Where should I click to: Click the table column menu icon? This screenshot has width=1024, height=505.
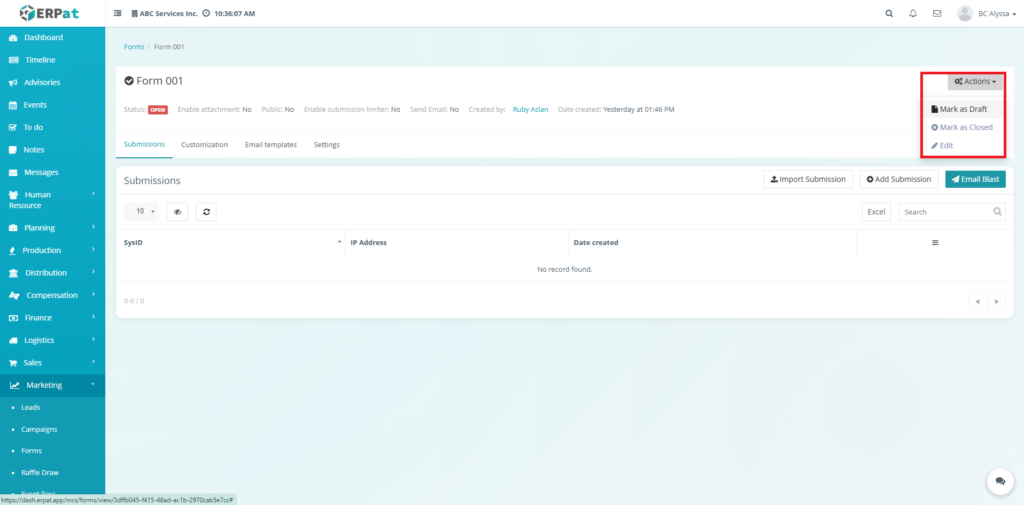[x=935, y=243]
